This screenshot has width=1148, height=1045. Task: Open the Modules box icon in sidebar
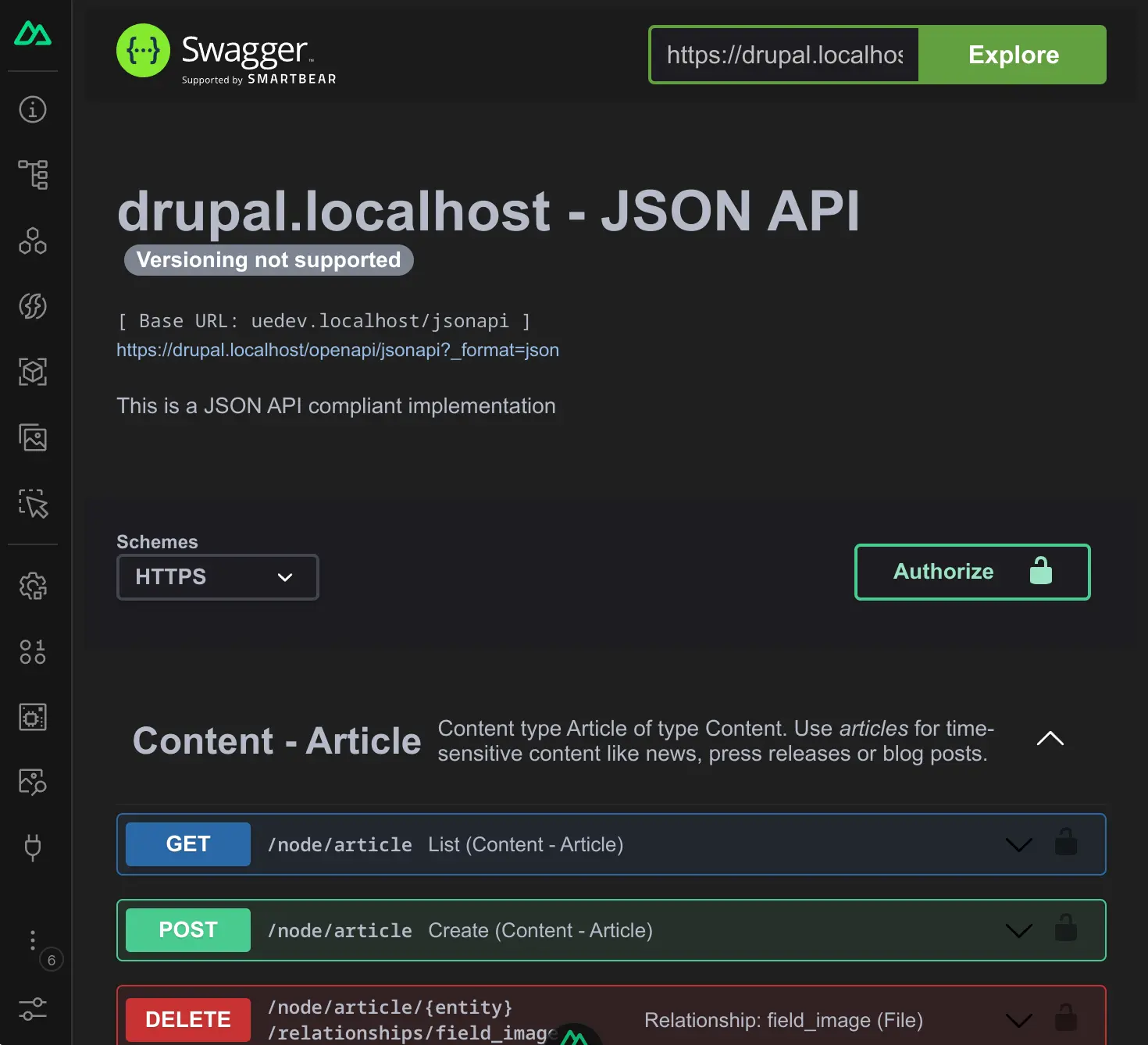(x=33, y=372)
